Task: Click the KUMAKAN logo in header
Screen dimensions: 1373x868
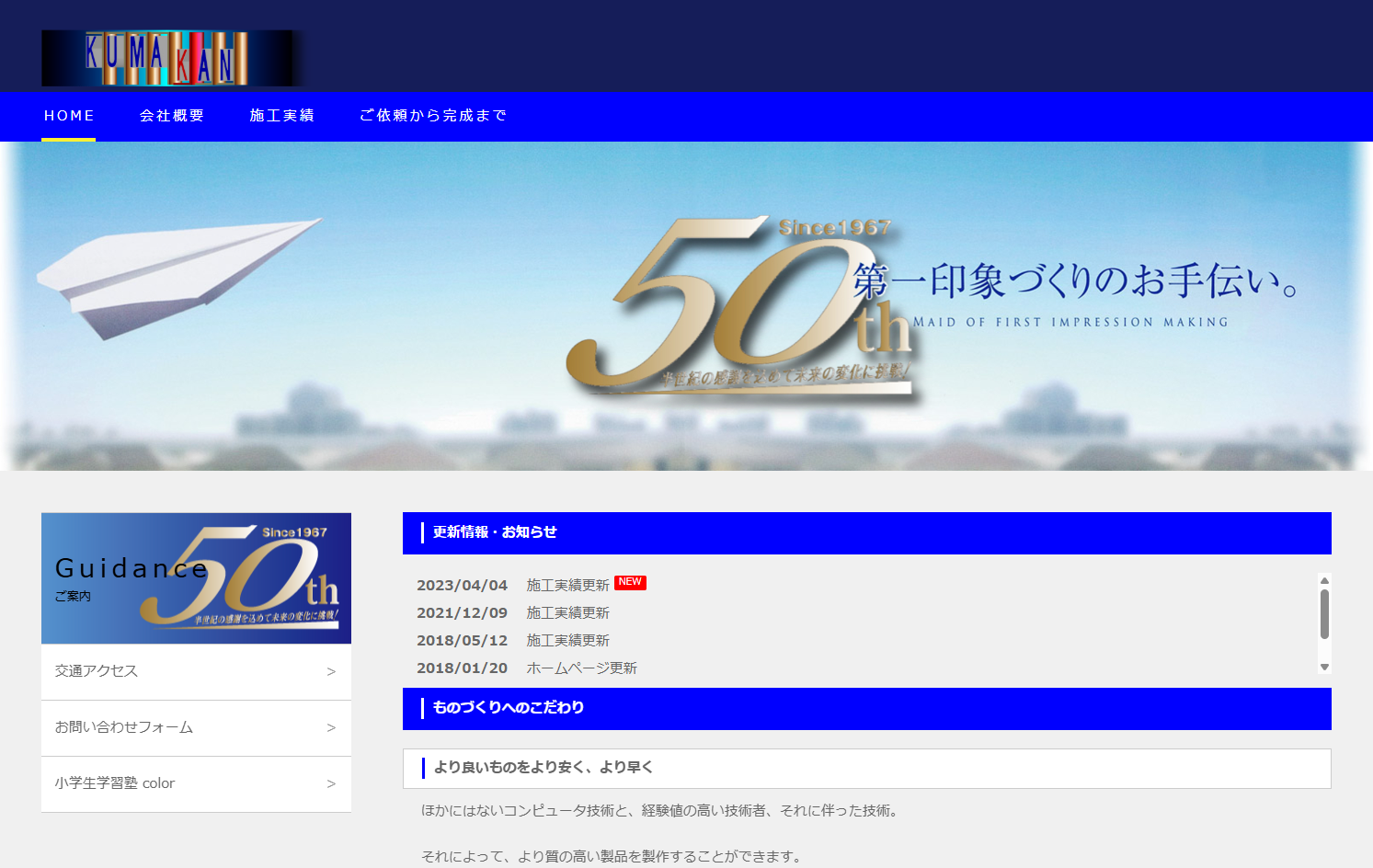Action: pyautogui.click(x=171, y=58)
